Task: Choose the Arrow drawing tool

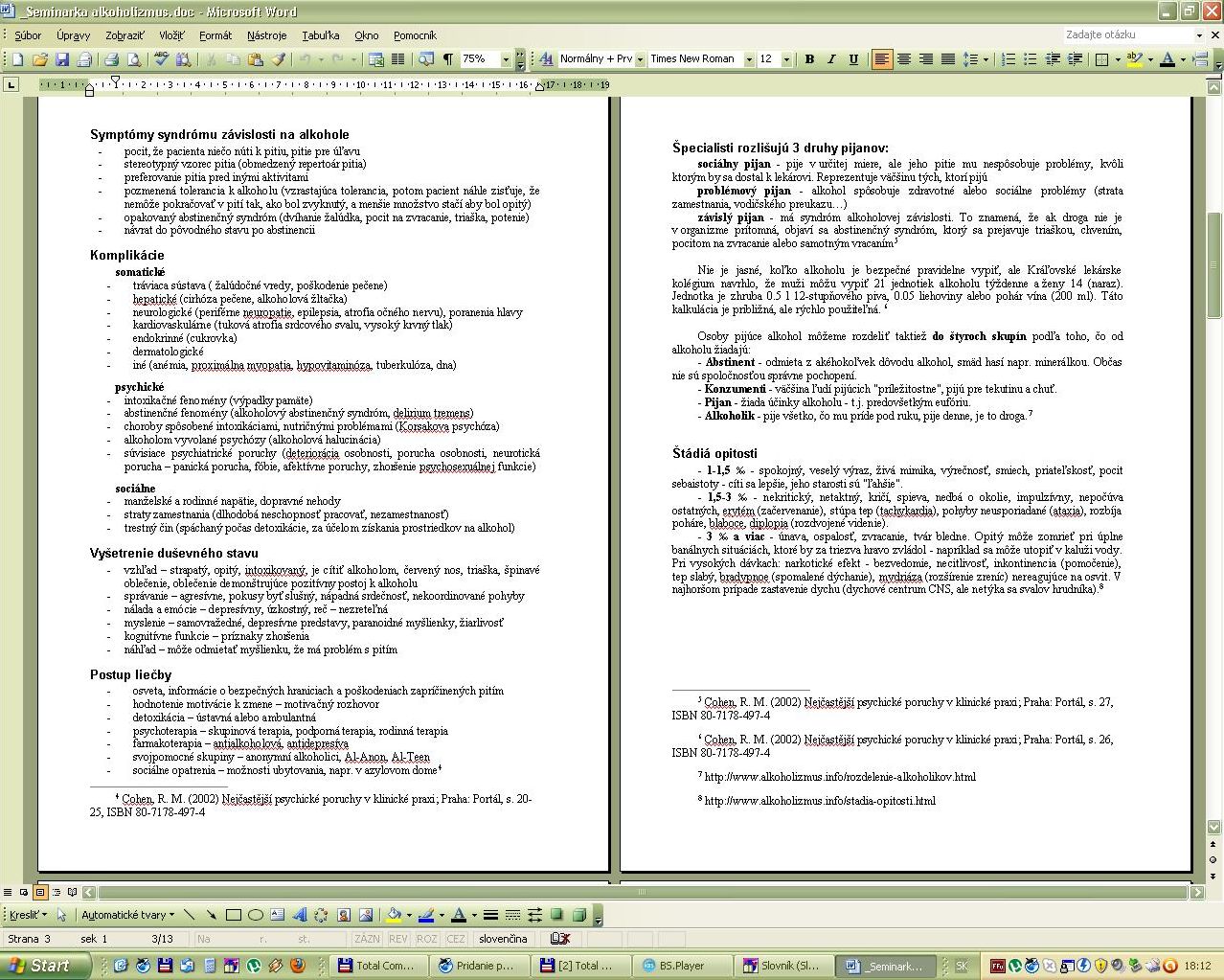Action: (211, 915)
